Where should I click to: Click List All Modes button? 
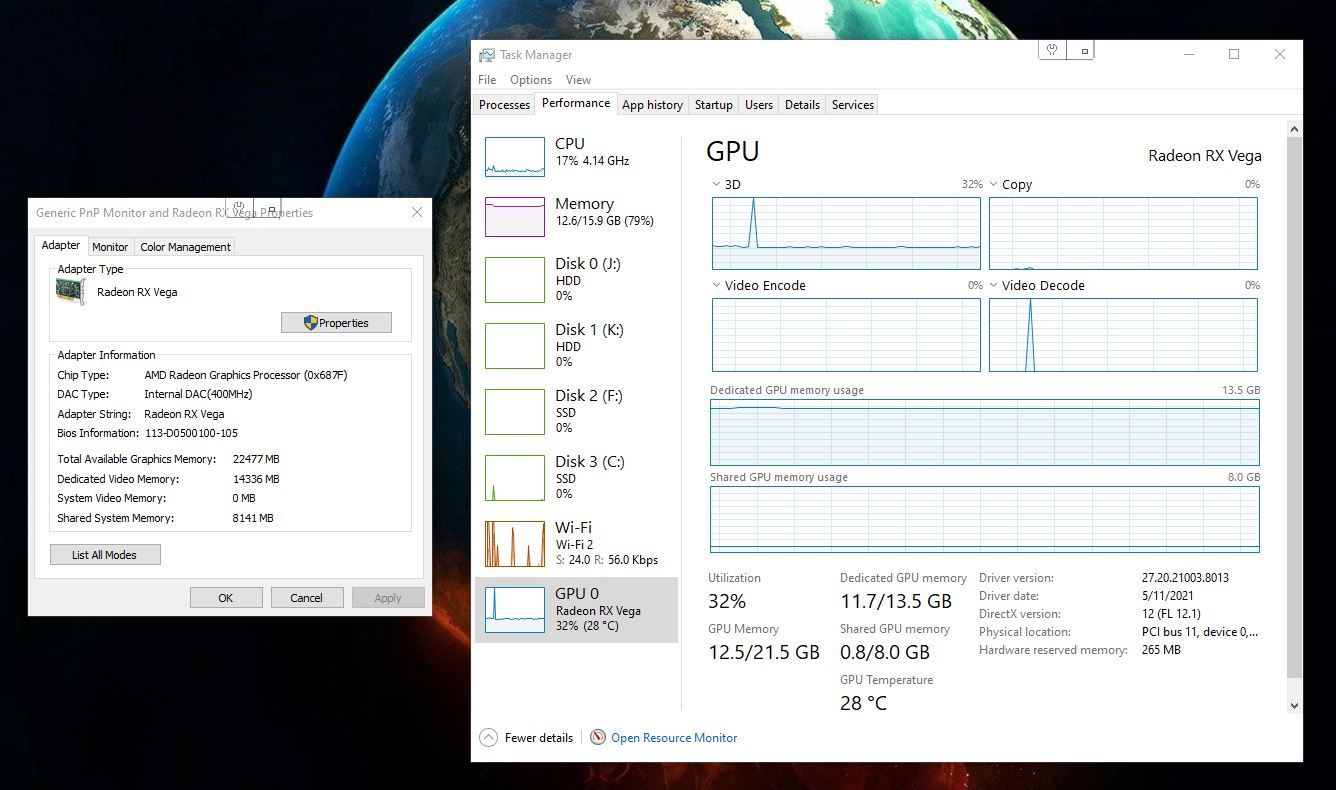tap(105, 555)
